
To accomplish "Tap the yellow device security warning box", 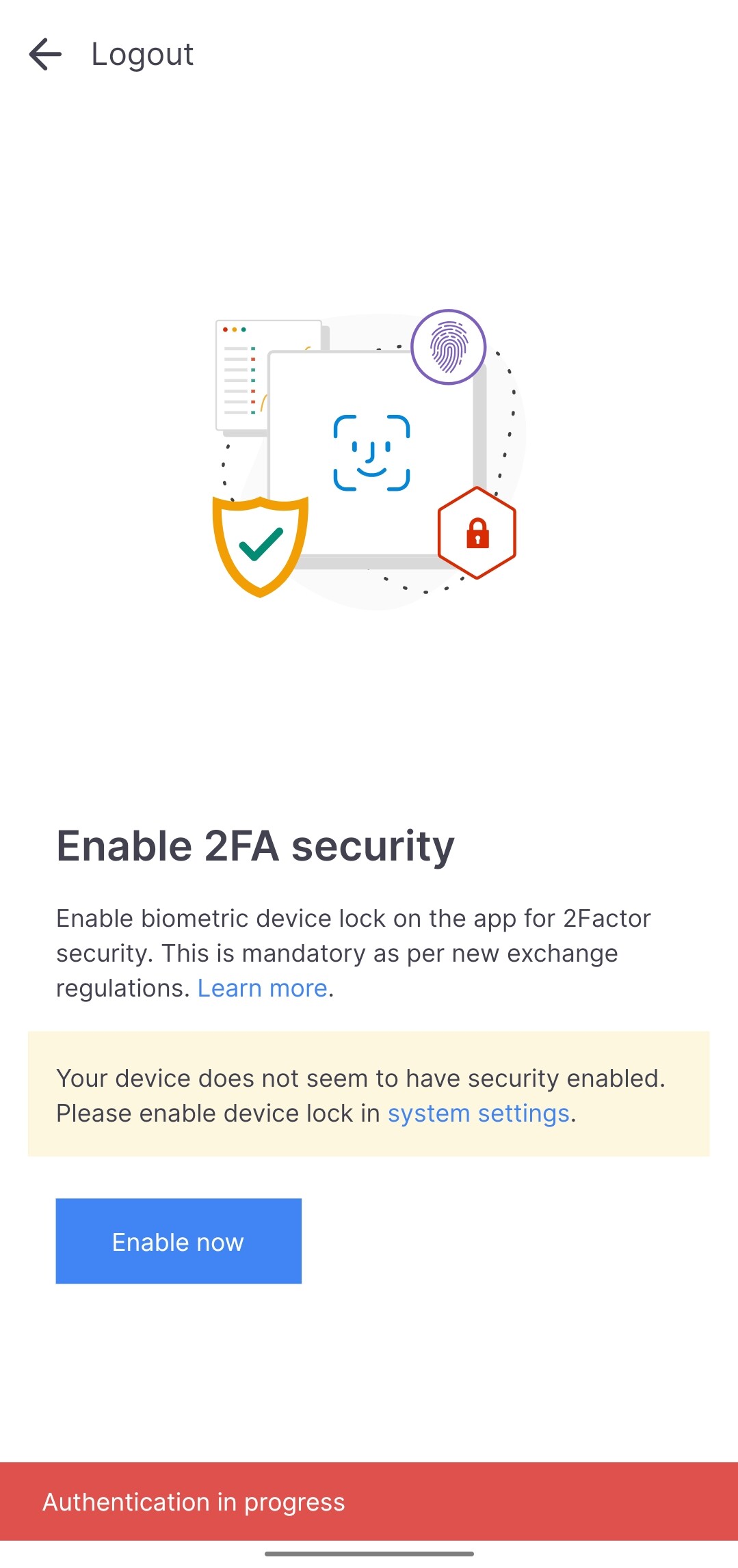I will coord(369,1094).
